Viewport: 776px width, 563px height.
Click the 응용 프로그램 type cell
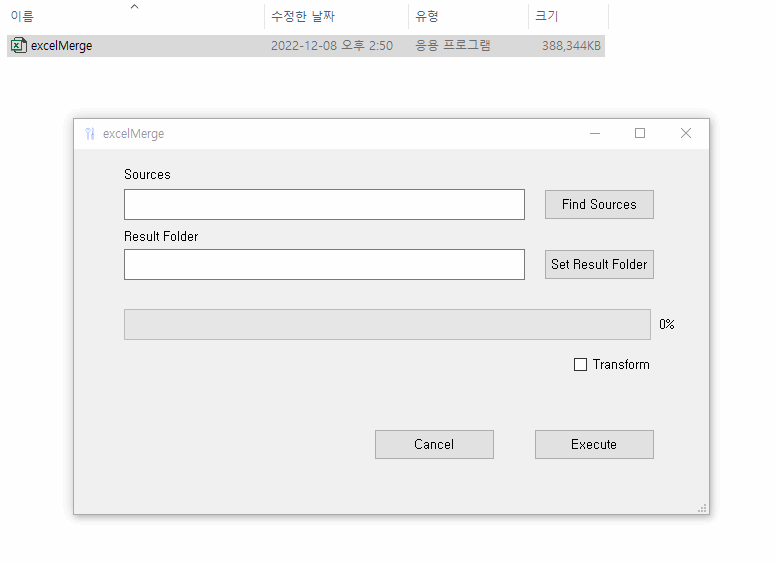(x=452, y=46)
